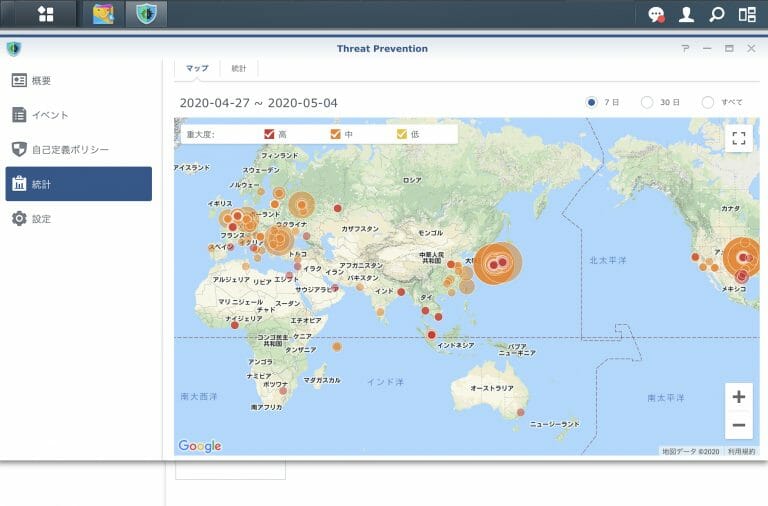This screenshot has width=768, height=506.
Task: Click the 重大度 label
Action: coord(200,134)
